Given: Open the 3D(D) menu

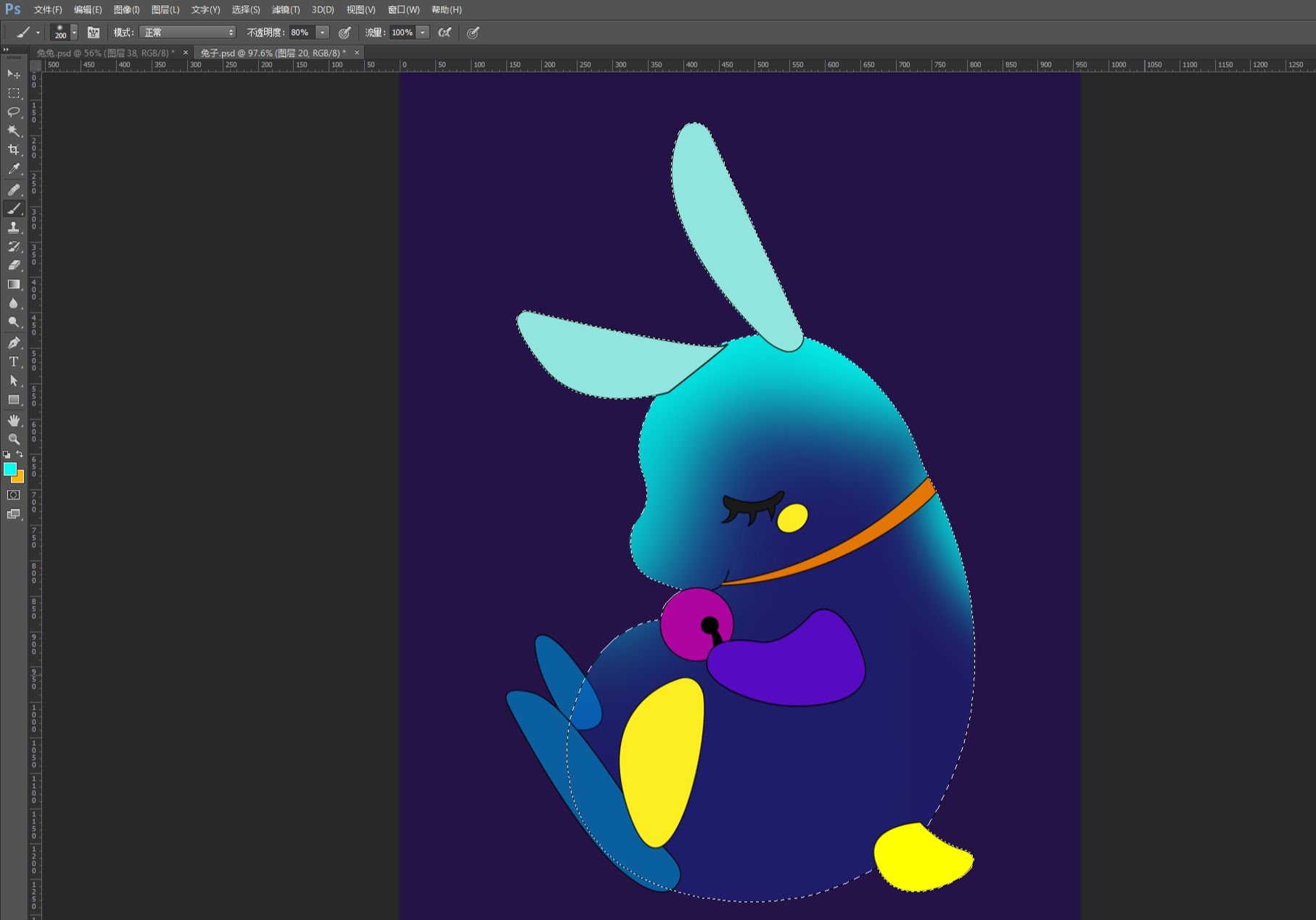Looking at the screenshot, I should 323,9.
